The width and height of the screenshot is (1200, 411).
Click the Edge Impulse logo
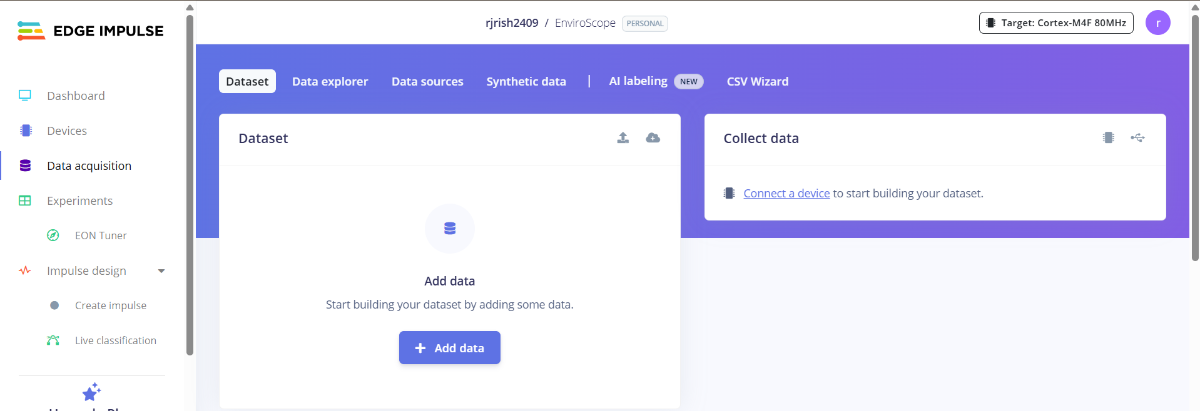[91, 31]
